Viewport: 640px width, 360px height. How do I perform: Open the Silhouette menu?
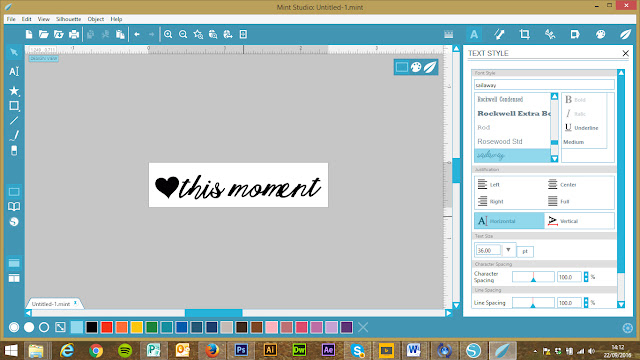tap(69, 19)
